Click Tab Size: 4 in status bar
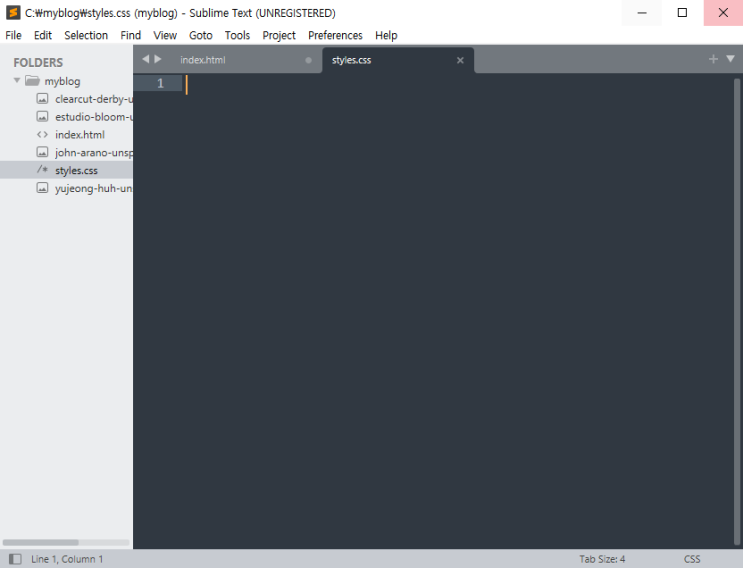Viewport: 743px width, 568px height. tap(602, 559)
